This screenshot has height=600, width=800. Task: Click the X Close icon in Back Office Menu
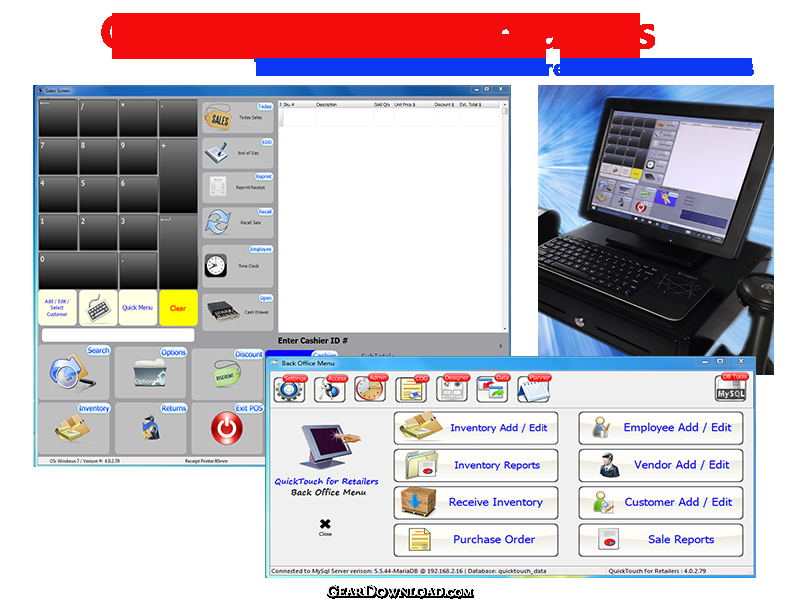[325, 527]
